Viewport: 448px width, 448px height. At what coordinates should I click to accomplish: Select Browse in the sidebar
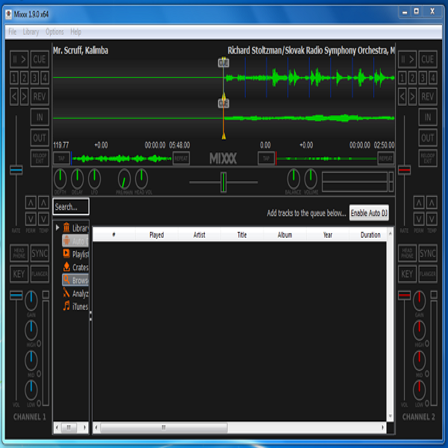(x=76, y=280)
